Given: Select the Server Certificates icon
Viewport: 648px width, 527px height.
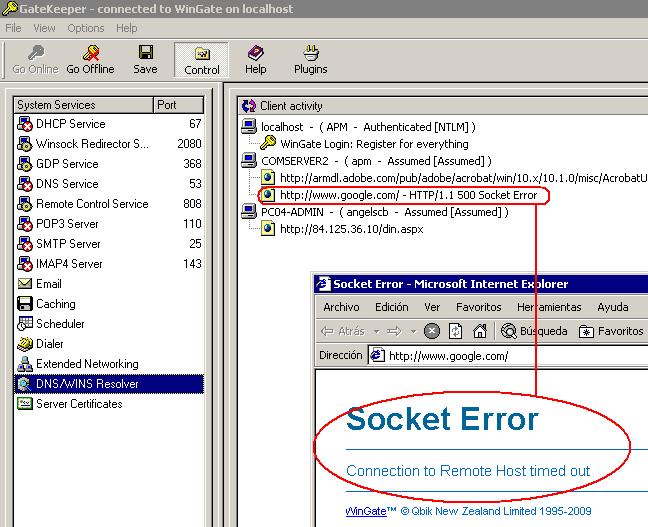Looking at the screenshot, I should pyautogui.click(x=25, y=403).
